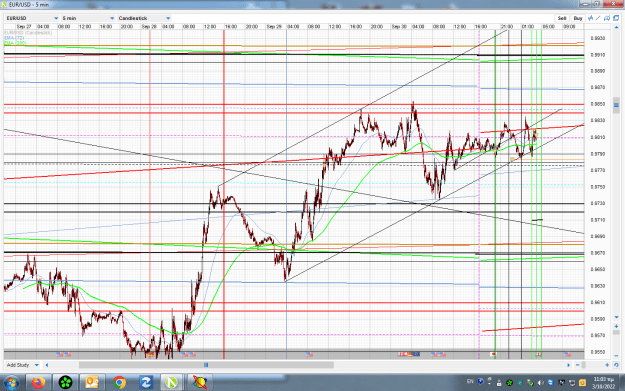Viewport: 625px width, 391px height.
Task: Open the Candlestick chart type dropdown
Action: tap(144, 18)
